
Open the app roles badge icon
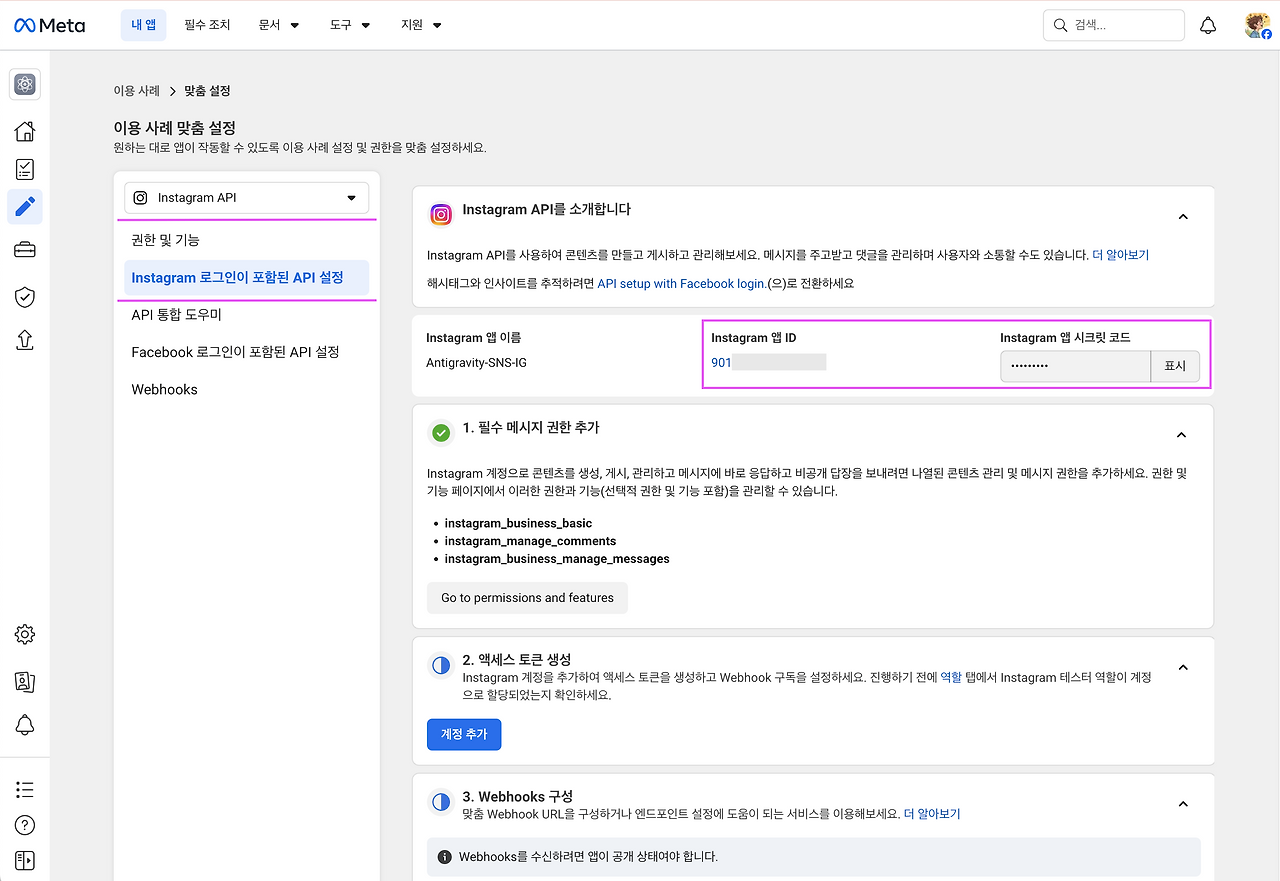tap(25, 682)
